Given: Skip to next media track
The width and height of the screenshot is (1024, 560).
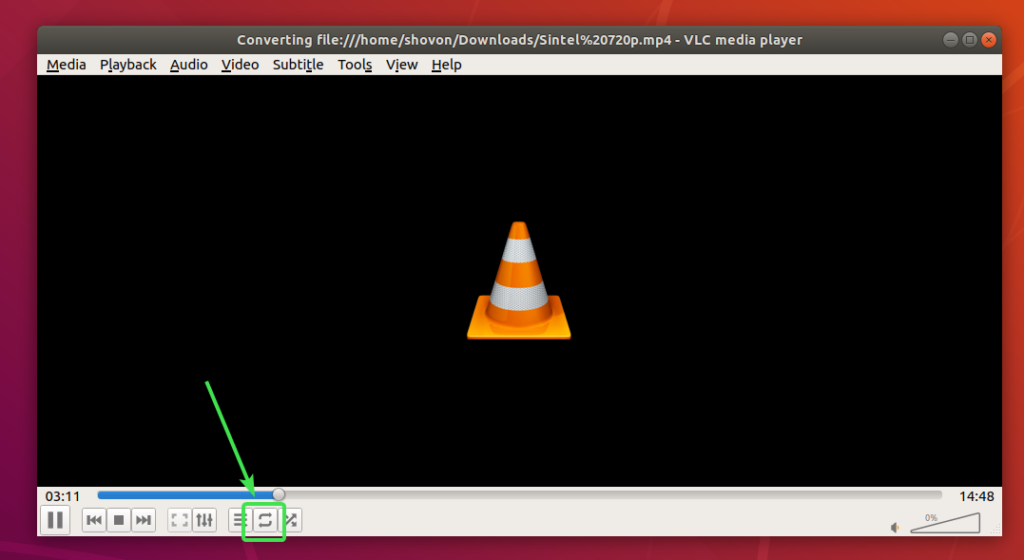Looking at the screenshot, I should (x=144, y=520).
